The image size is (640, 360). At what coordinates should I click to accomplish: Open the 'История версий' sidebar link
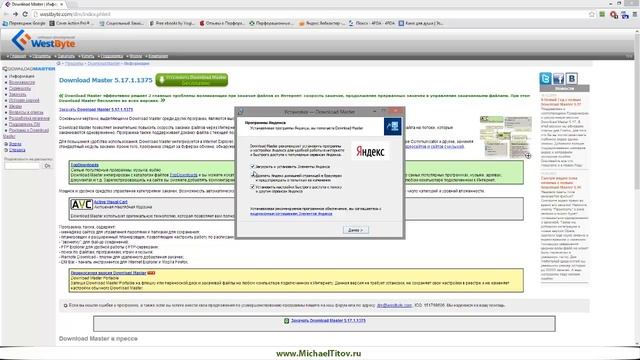coord(24,100)
